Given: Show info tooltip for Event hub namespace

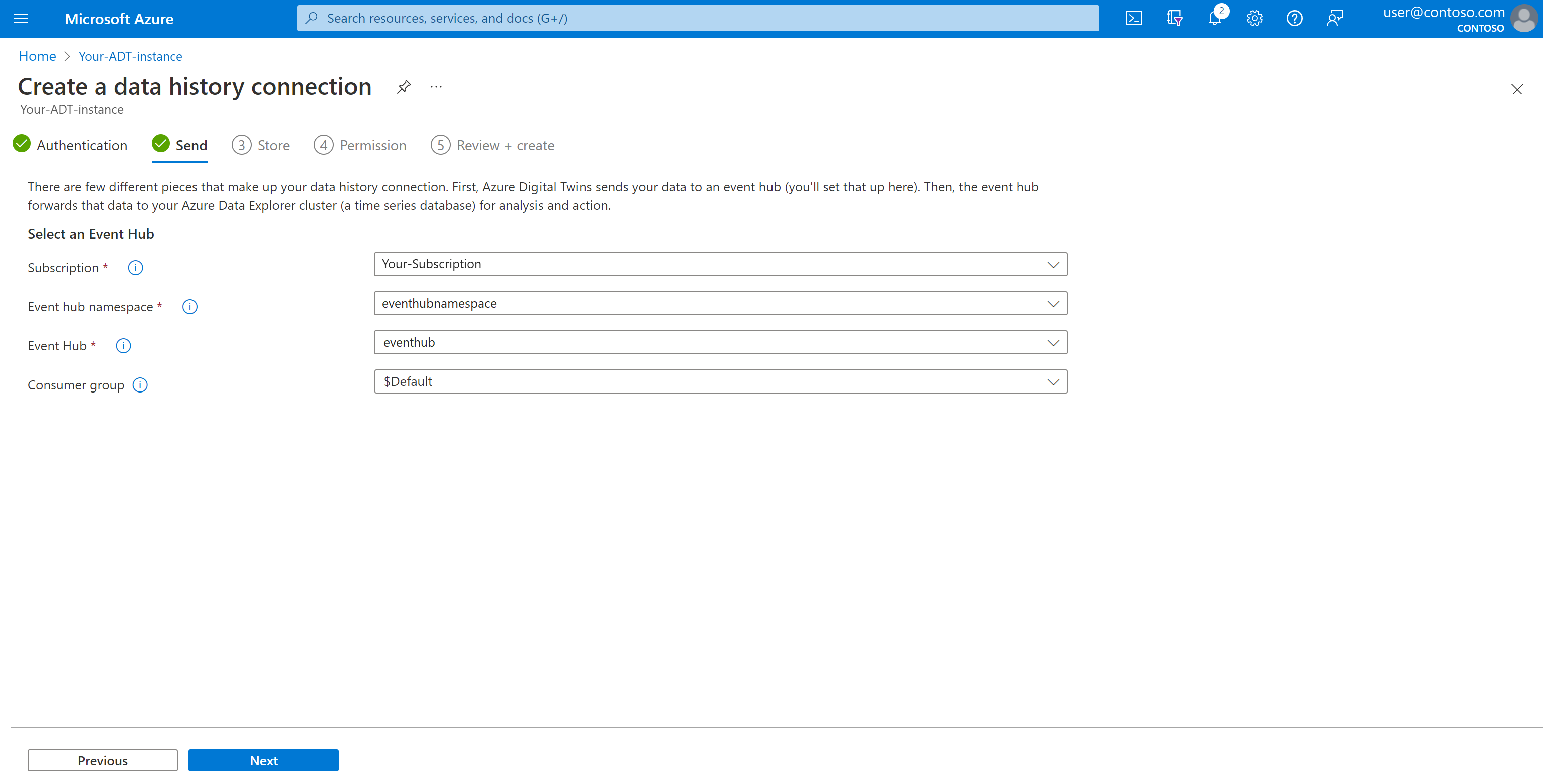Looking at the screenshot, I should (x=189, y=307).
